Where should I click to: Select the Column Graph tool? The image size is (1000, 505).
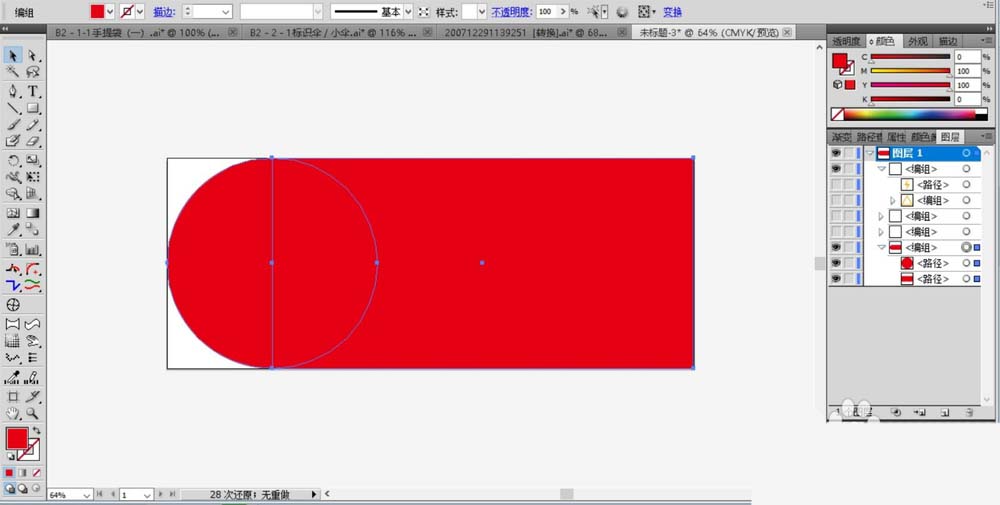(33, 249)
